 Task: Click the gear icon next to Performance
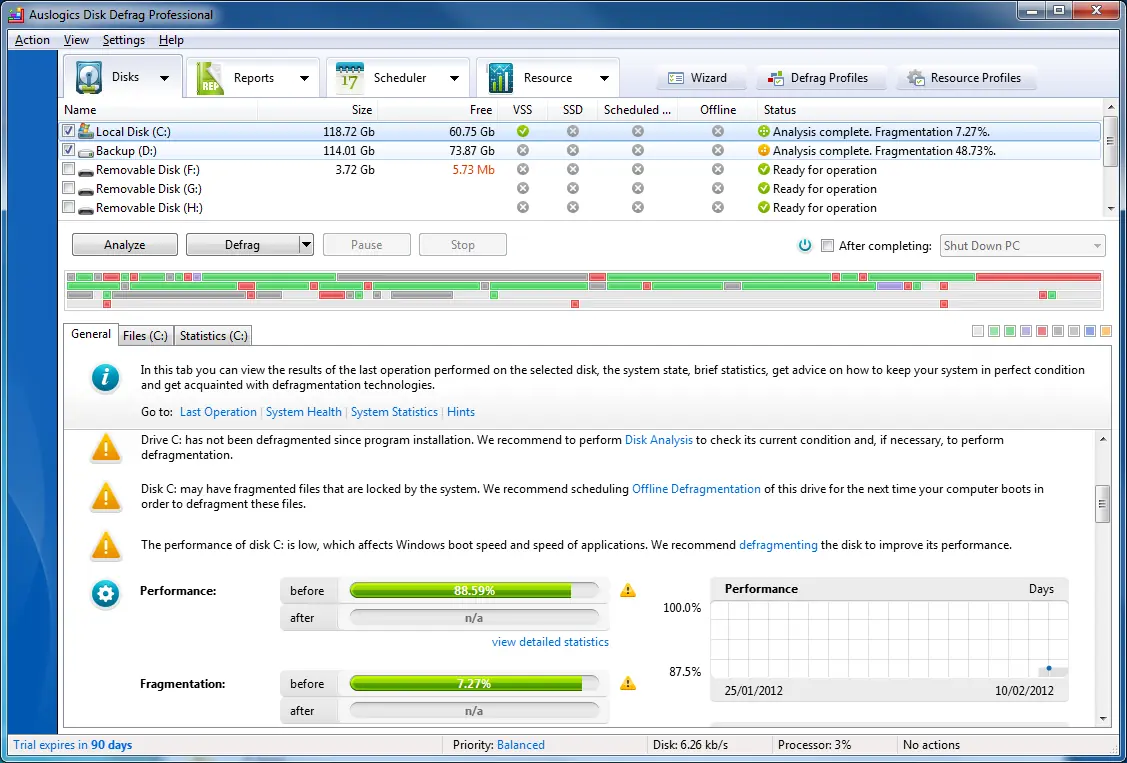(x=105, y=594)
